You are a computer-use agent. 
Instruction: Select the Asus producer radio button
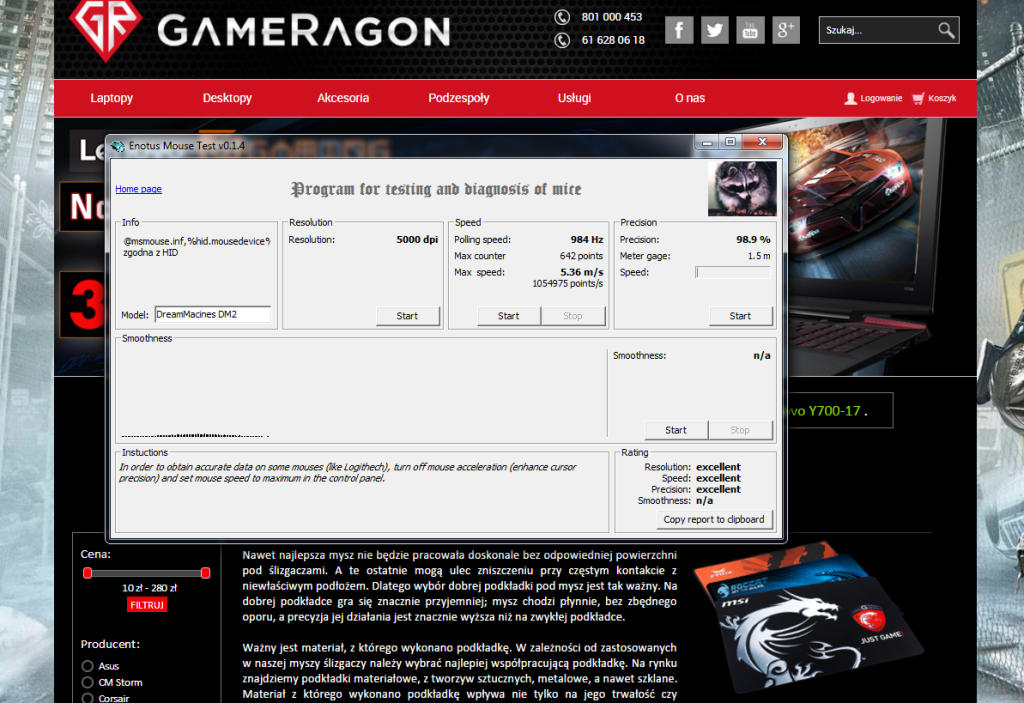pyautogui.click(x=88, y=666)
